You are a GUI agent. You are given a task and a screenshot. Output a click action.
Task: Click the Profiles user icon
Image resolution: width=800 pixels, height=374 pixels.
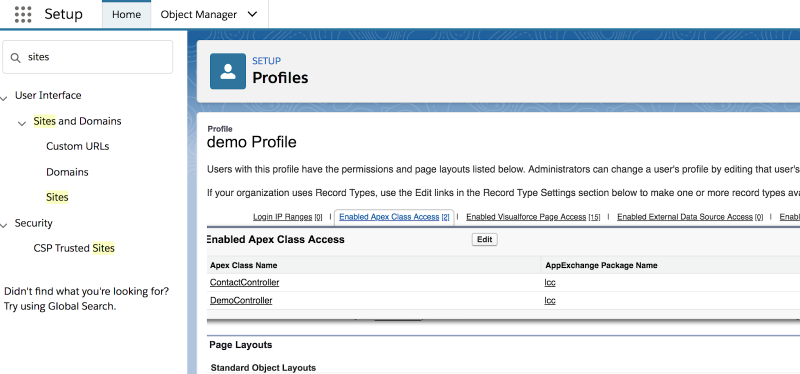tap(228, 71)
